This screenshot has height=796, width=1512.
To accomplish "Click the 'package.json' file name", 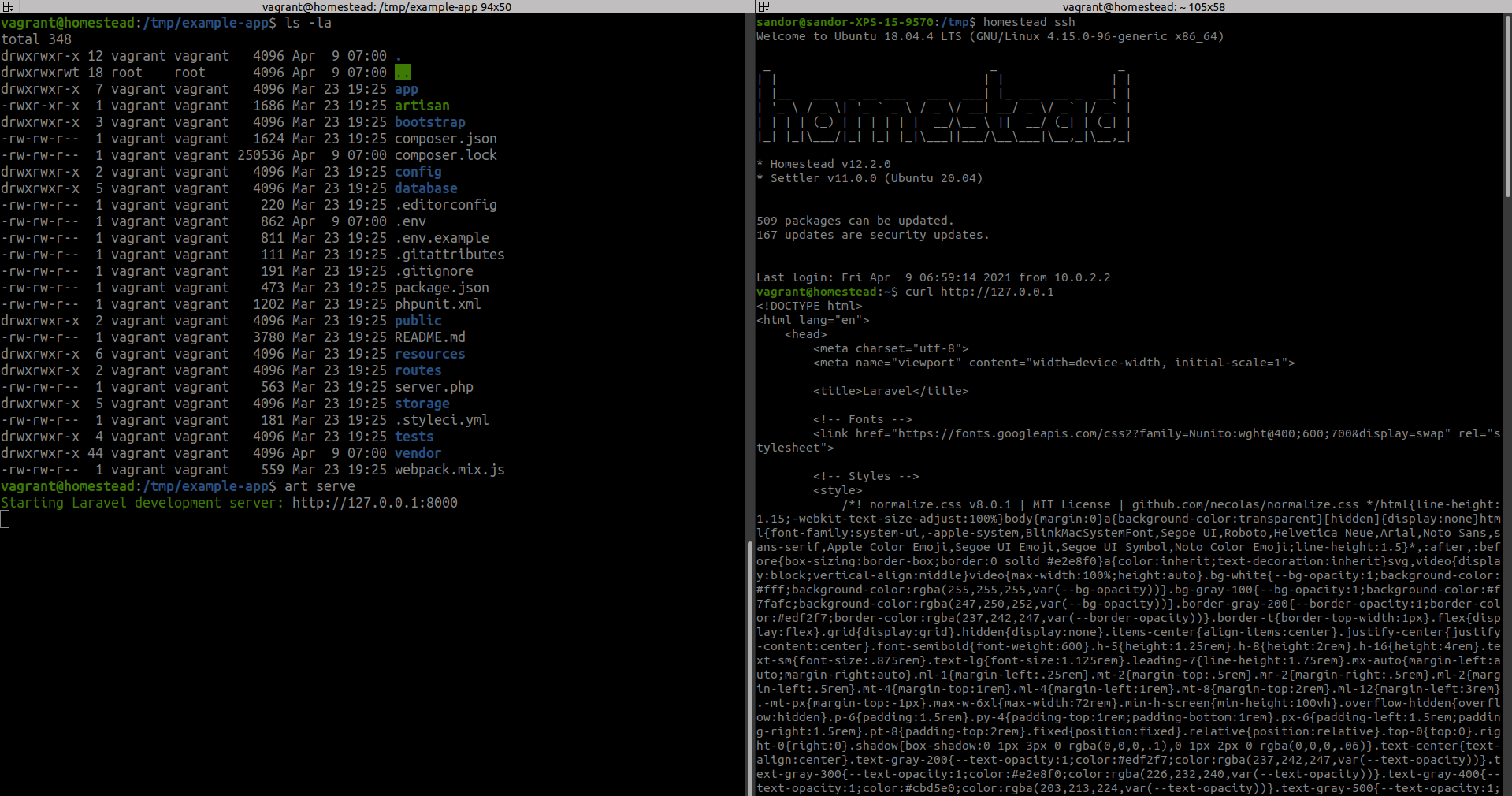I will tap(442, 288).
